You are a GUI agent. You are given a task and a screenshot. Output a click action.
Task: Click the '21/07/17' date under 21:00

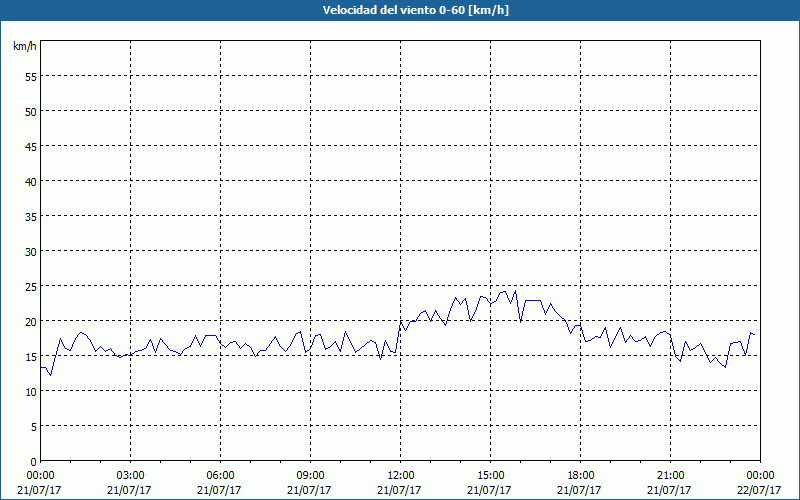[x=669, y=490]
